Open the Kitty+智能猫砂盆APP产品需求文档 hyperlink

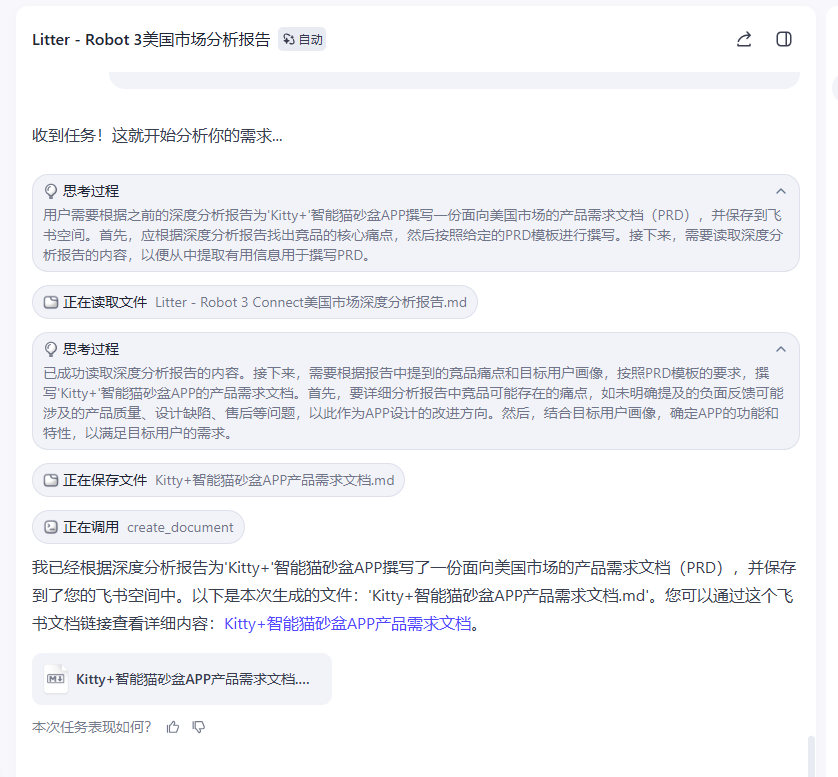[x=347, y=624]
